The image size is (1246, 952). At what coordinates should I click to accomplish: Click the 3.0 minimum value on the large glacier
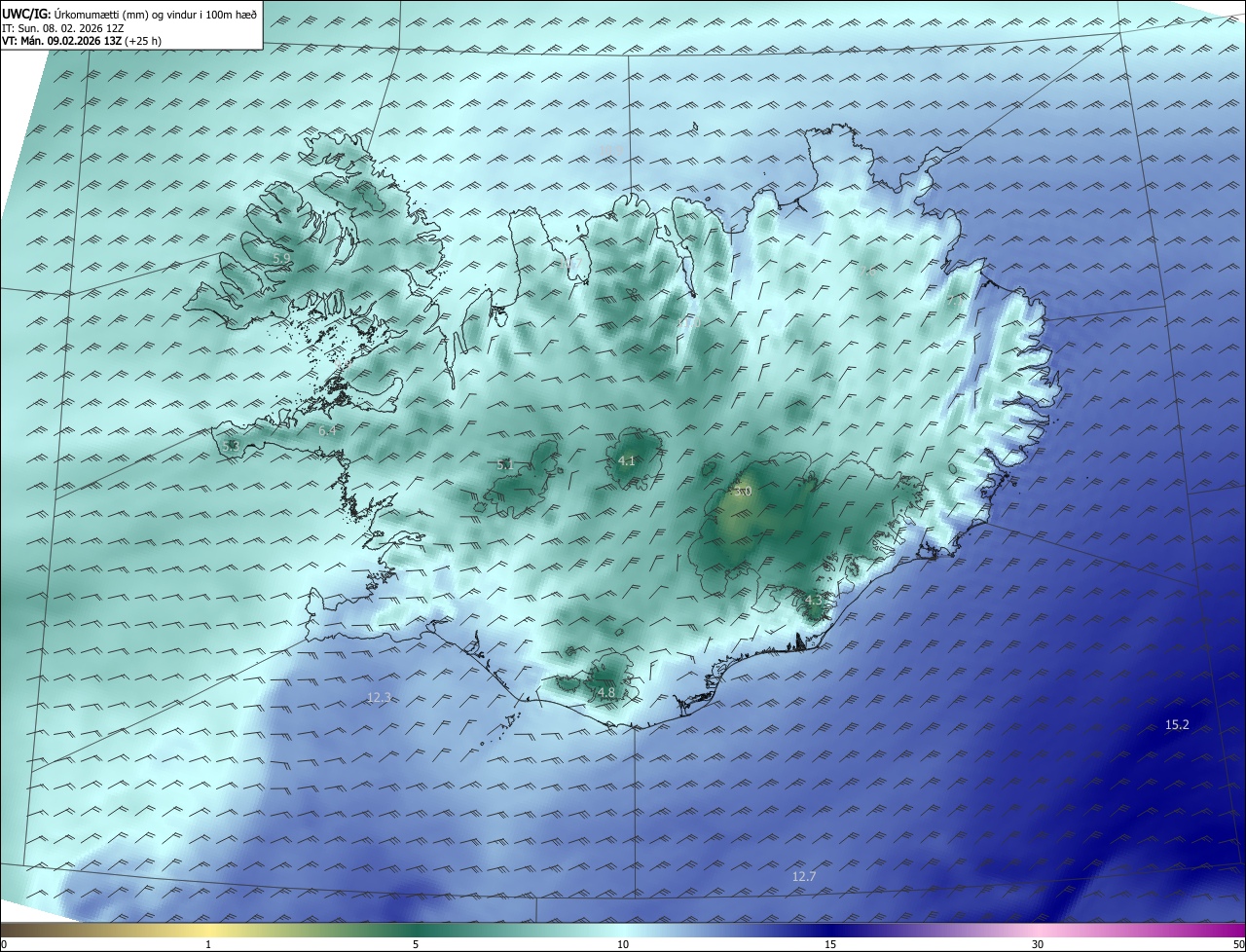click(x=743, y=492)
